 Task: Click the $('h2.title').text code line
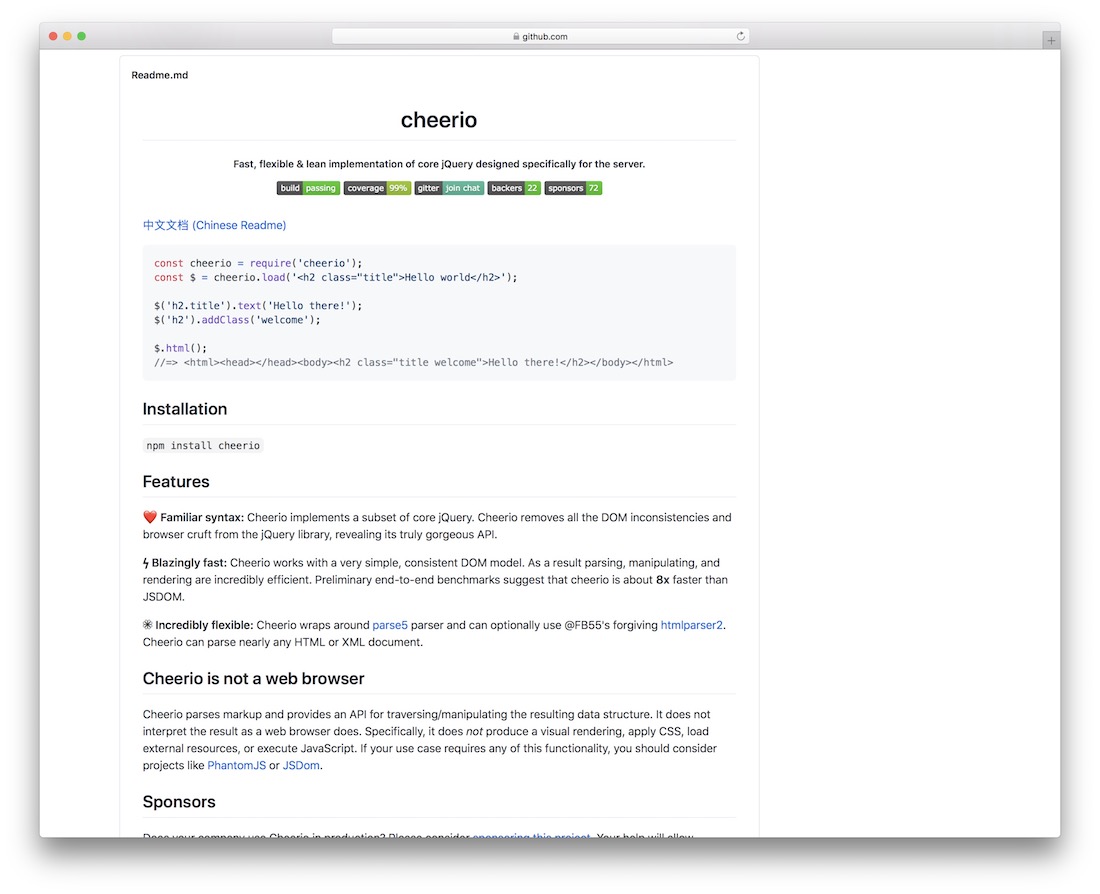coord(258,306)
